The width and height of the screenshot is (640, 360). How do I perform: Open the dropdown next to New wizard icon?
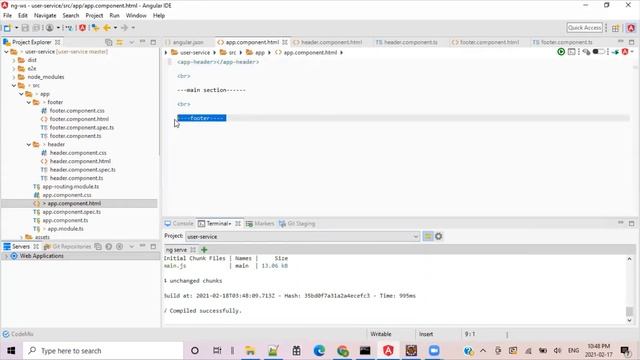pos(16,28)
